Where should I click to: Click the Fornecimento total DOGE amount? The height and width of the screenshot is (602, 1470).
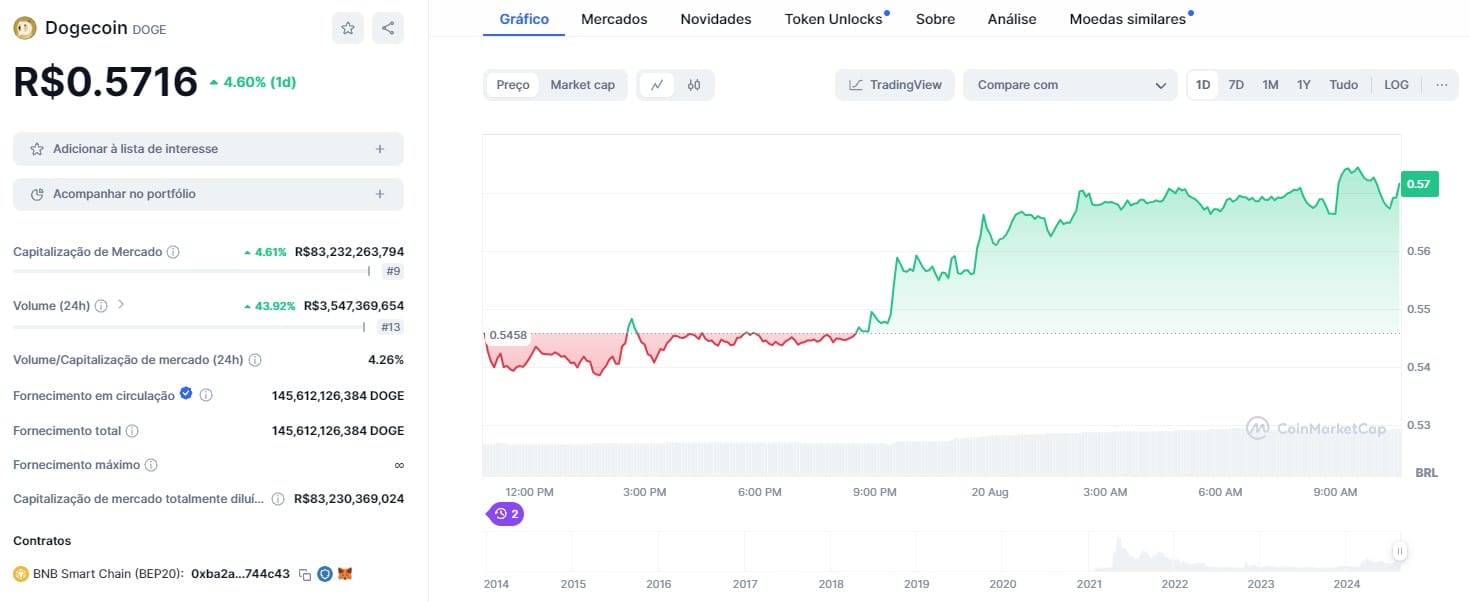click(338, 431)
